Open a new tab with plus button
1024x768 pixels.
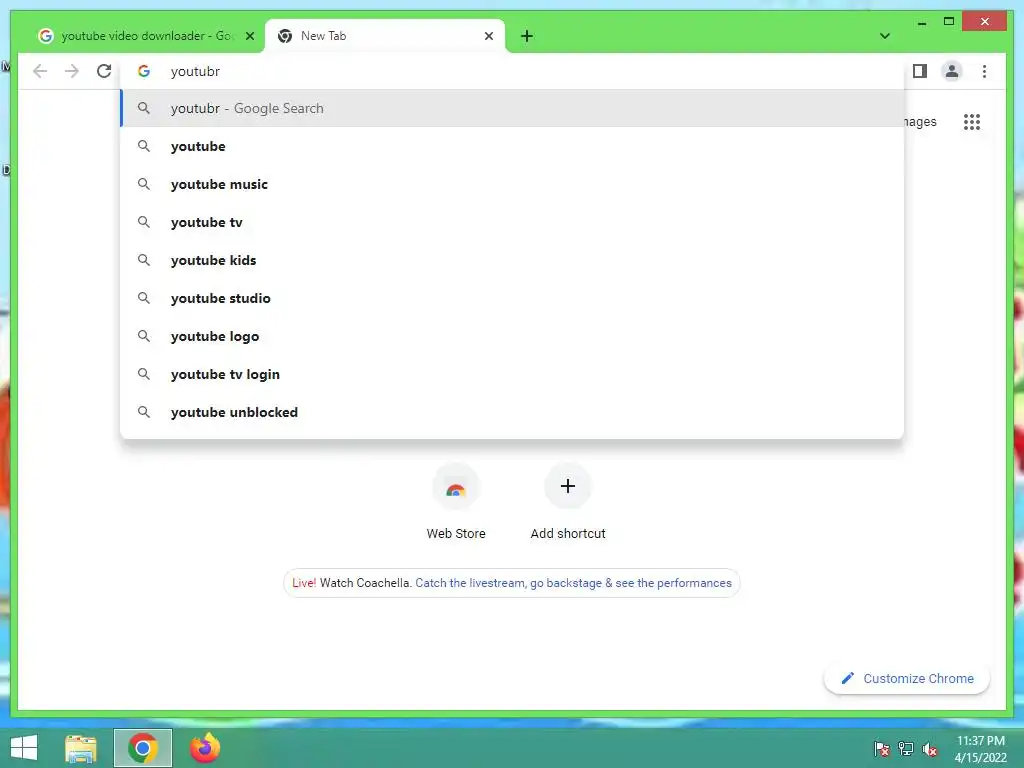[x=527, y=36]
